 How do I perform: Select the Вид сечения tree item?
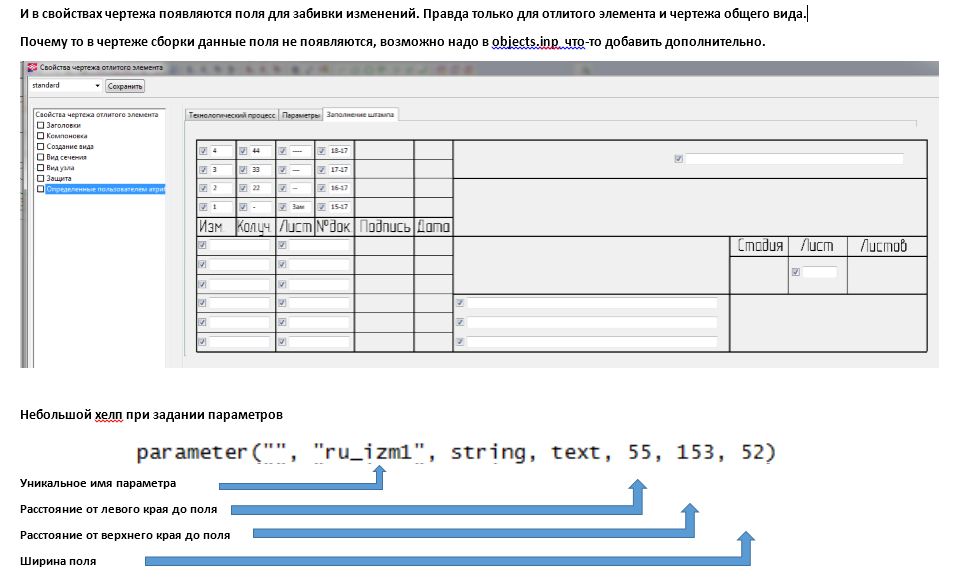tap(66, 157)
